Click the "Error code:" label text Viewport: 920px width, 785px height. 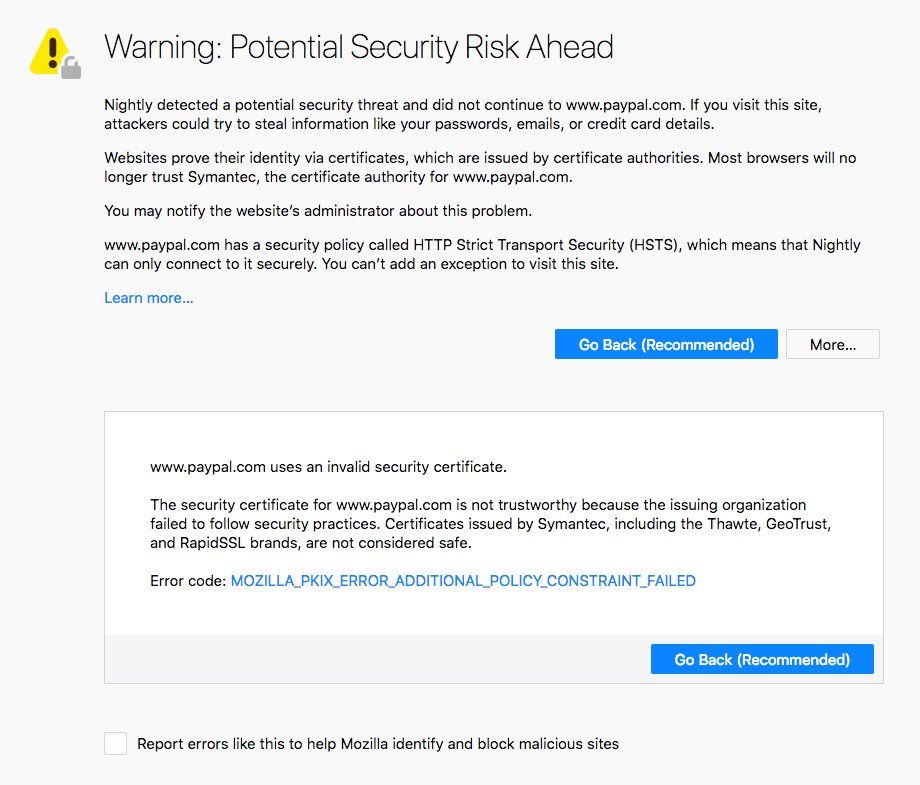(x=188, y=580)
